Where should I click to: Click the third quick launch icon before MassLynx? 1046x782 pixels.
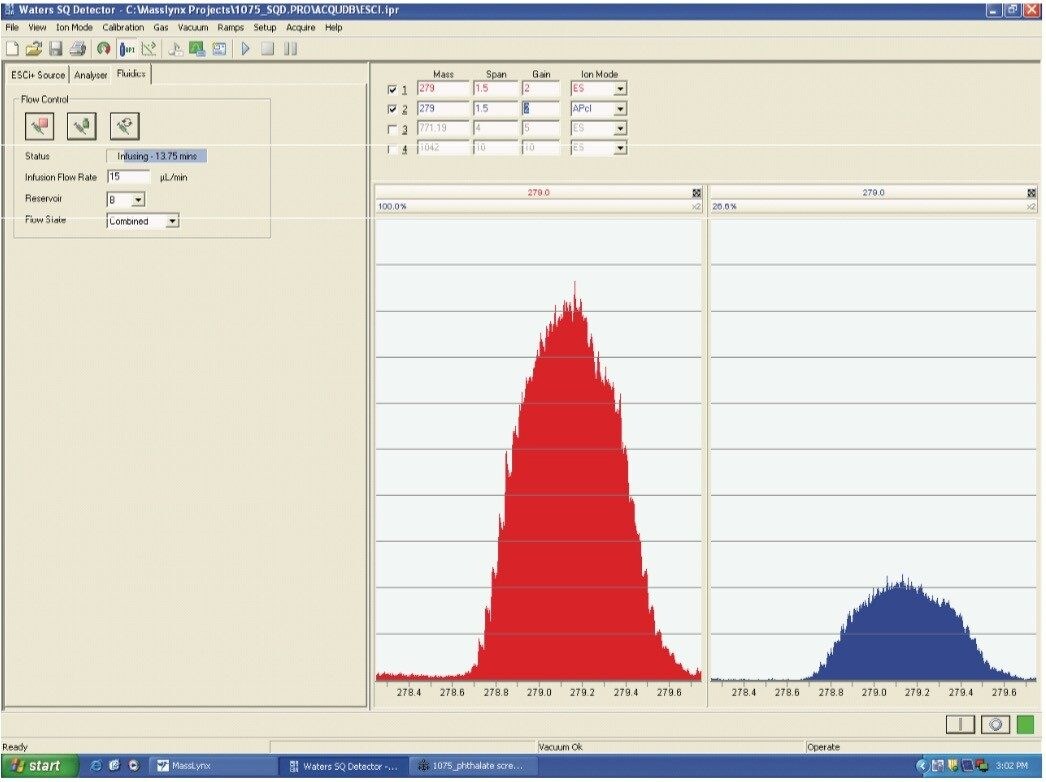tap(133, 766)
